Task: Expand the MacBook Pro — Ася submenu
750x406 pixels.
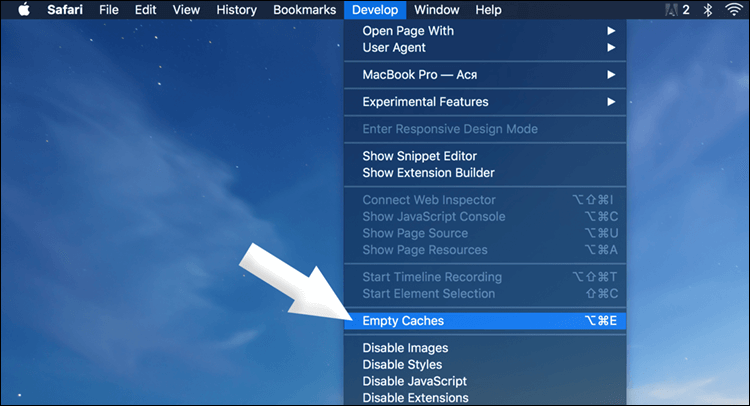Action: (x=485, y=75)
